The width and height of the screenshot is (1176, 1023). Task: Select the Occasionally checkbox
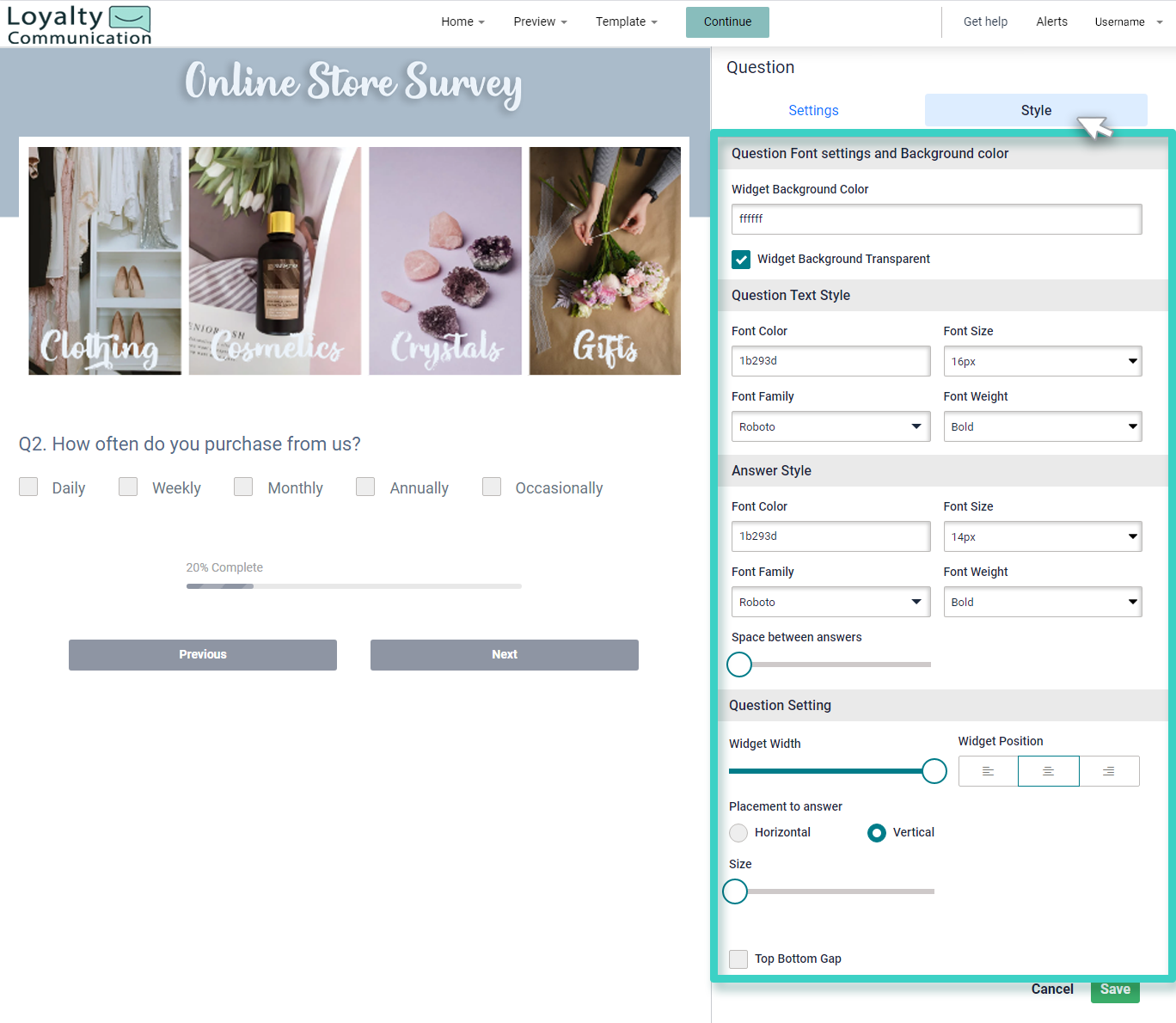pyautogui.click(x=491, y=487)
